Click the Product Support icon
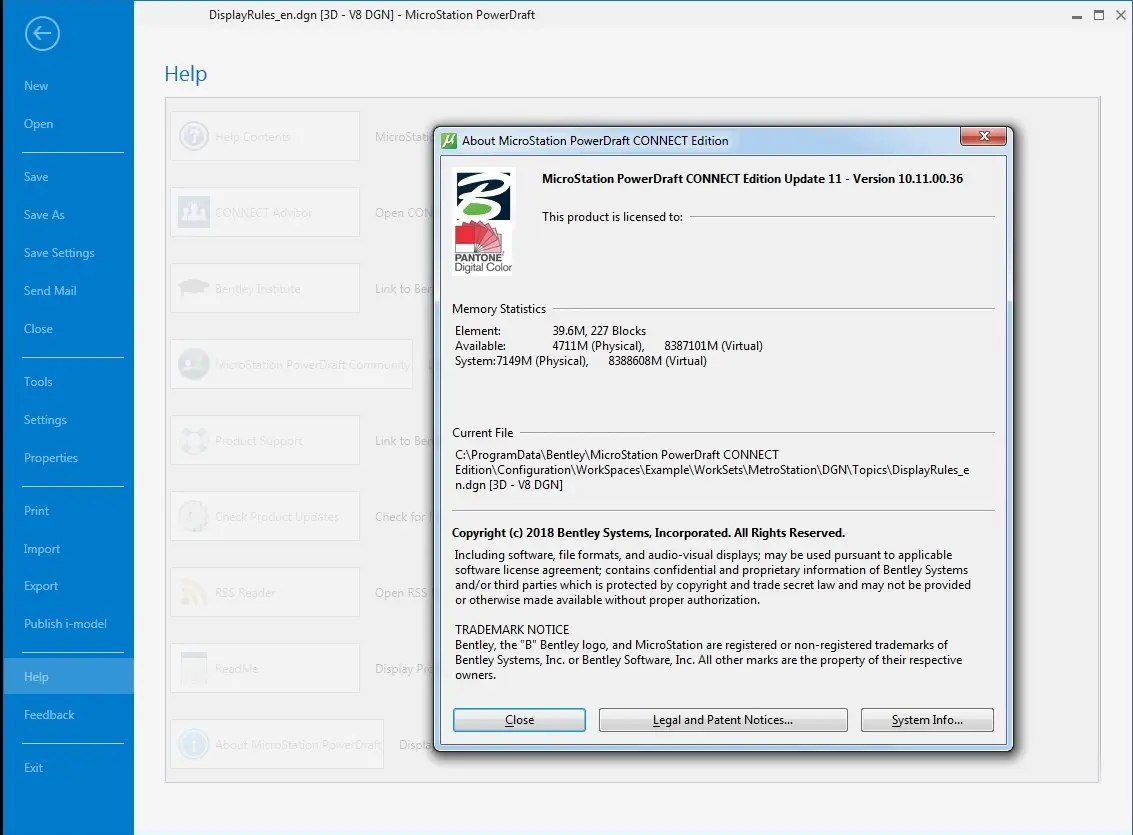 194,441
